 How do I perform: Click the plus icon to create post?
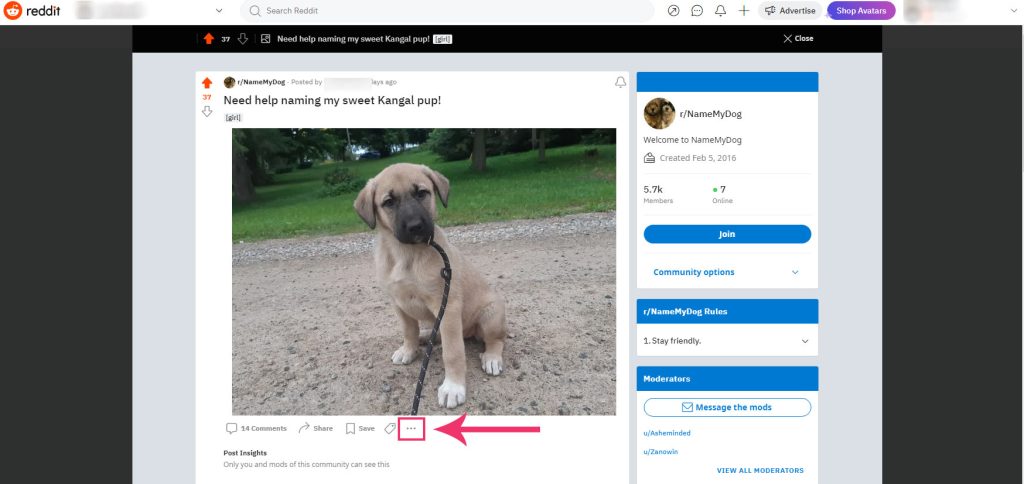[x=744, y=11]
